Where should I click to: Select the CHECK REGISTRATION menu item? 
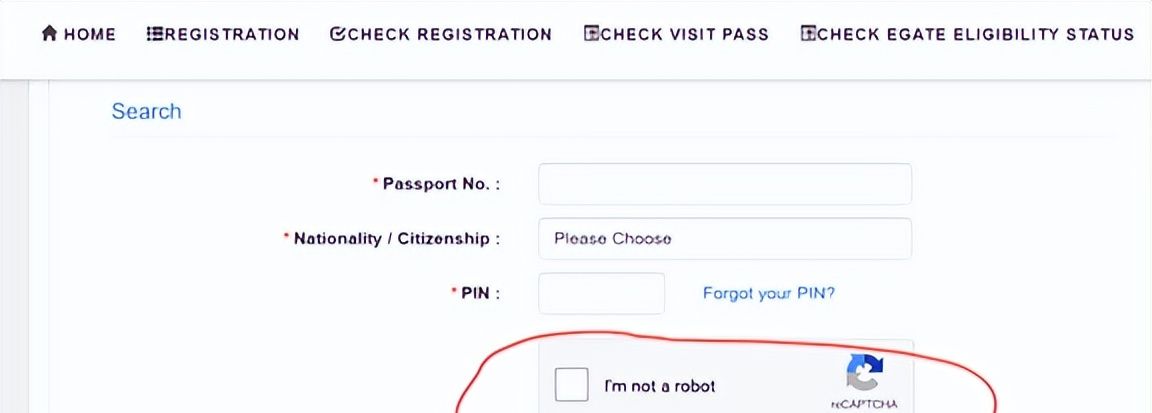449,34
